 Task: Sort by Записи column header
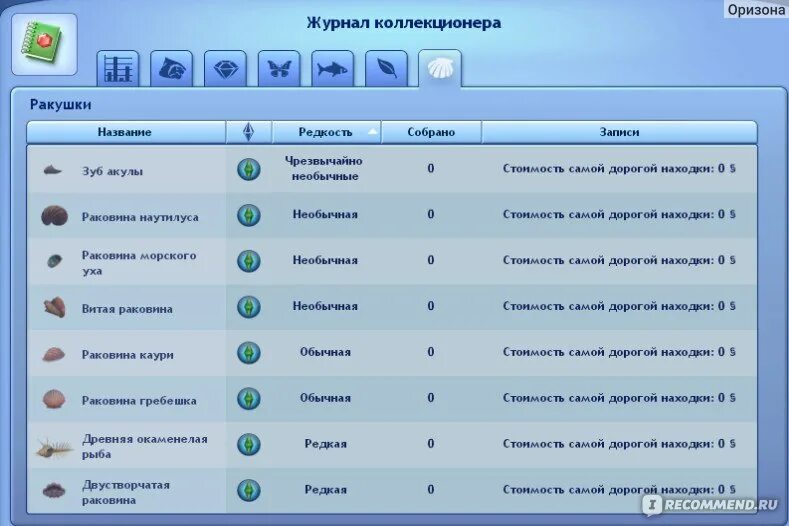(x=619, y=132)
